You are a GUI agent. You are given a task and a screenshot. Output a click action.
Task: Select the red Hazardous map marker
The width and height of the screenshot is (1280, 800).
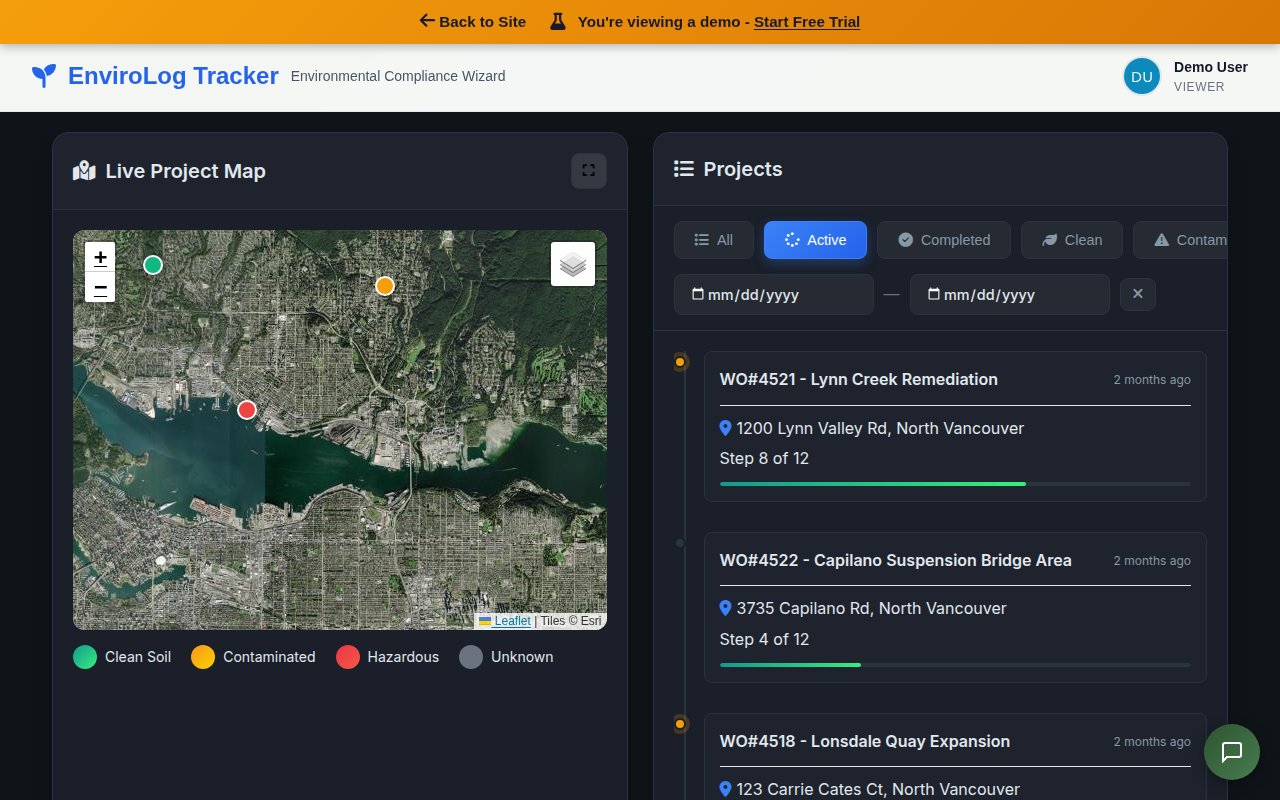[247, 410]
